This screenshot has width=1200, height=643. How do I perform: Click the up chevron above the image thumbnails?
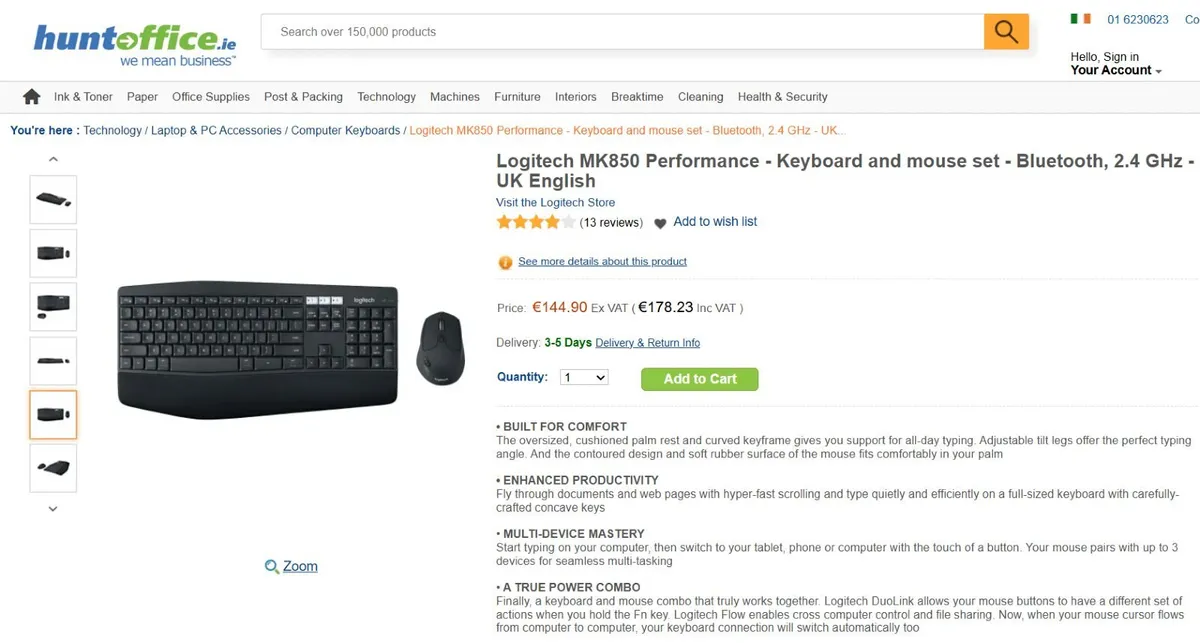pos(53,158)
